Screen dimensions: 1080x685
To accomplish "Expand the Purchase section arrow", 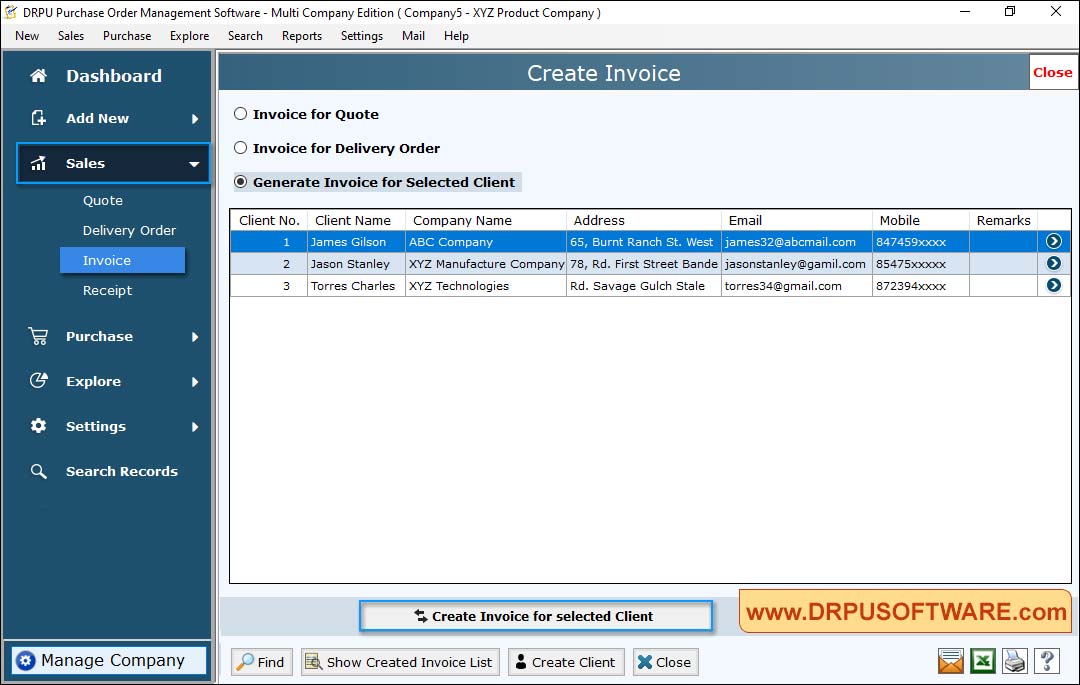I will 195,337.
